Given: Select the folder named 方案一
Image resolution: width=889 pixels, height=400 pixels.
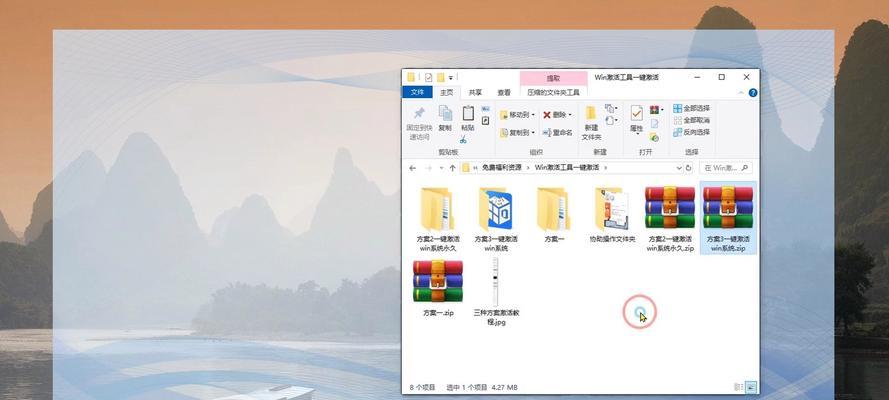Looking at the screenshot, I should pos(553,215).
